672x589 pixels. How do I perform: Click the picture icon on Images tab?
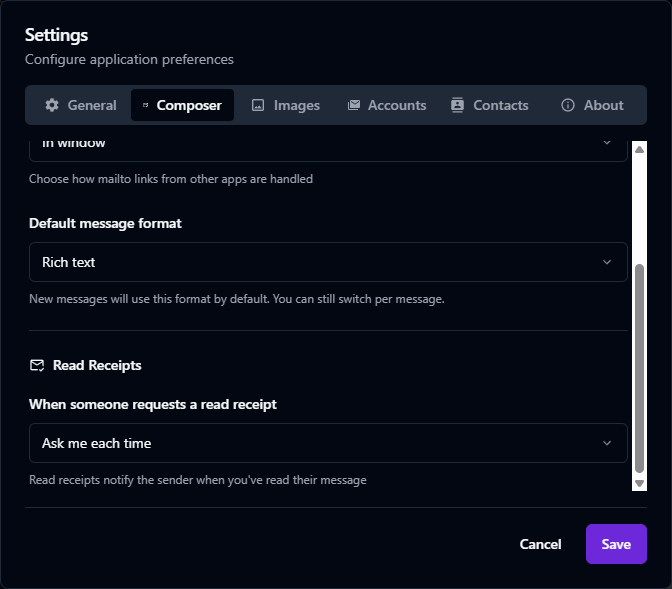pyautogui.click(x=258, y=105)
